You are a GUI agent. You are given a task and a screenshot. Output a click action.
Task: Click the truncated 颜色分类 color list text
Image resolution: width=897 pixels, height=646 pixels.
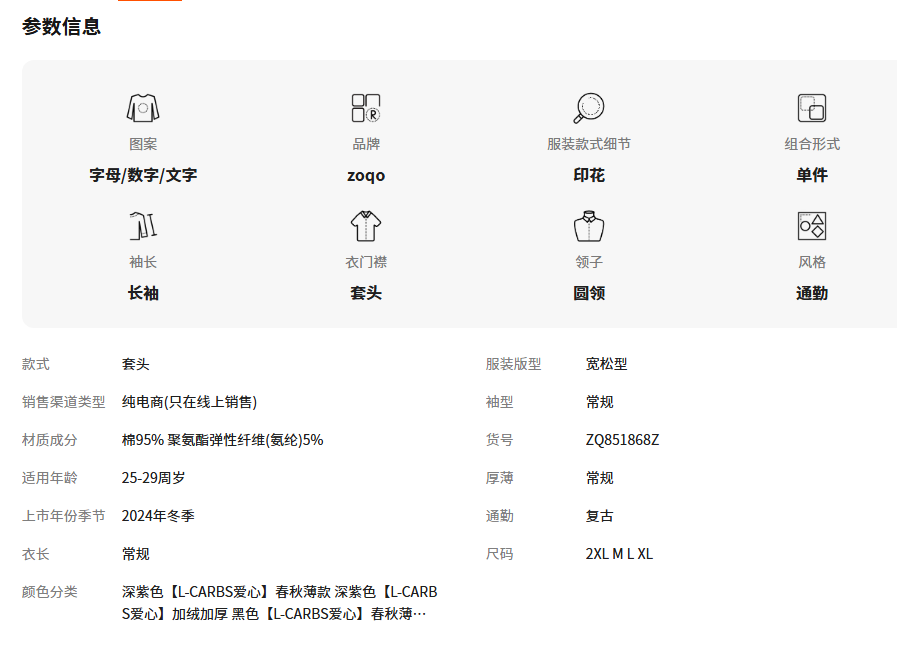pos(279,603)
